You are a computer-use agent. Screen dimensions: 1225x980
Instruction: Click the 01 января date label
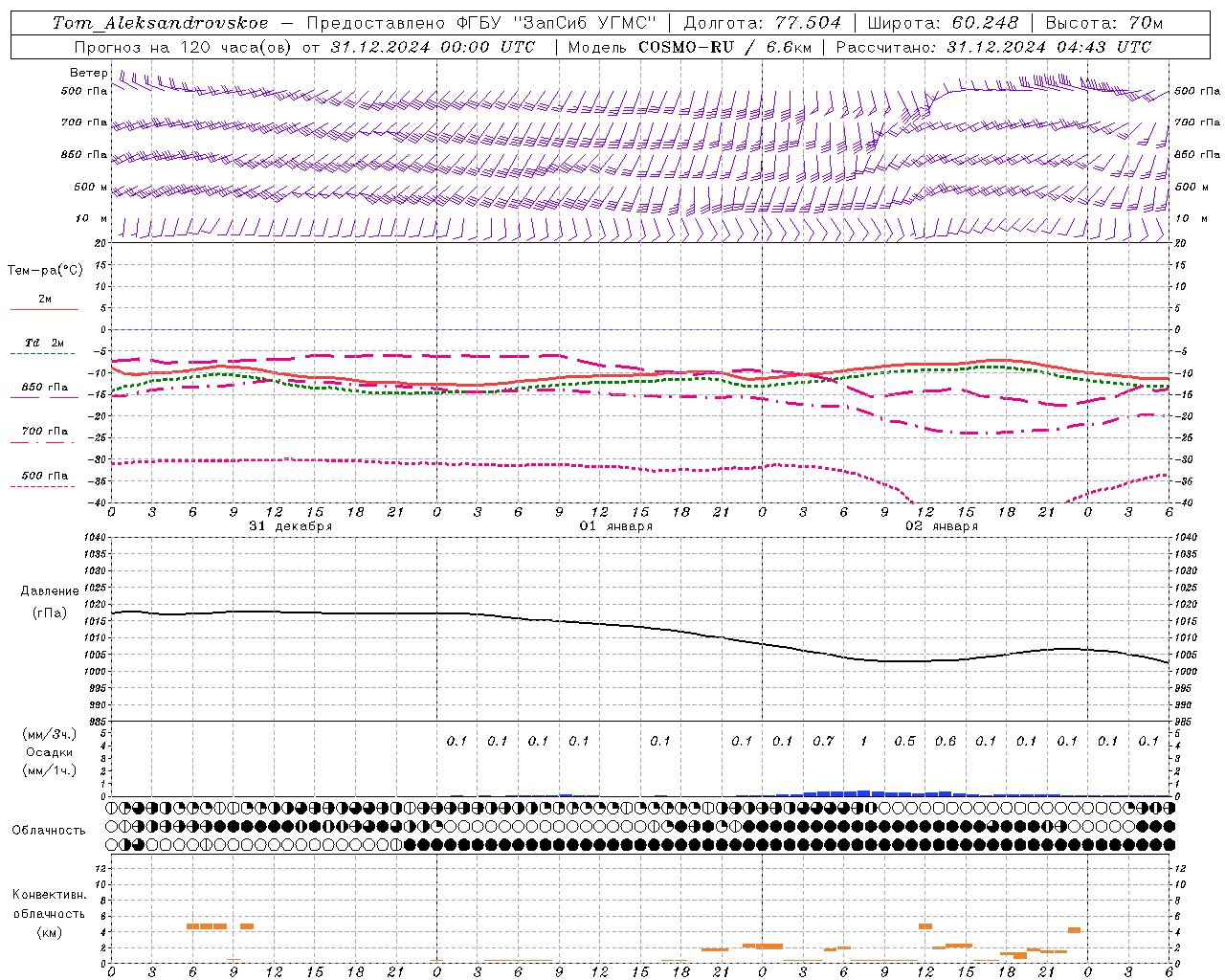[x=616, y=526]
